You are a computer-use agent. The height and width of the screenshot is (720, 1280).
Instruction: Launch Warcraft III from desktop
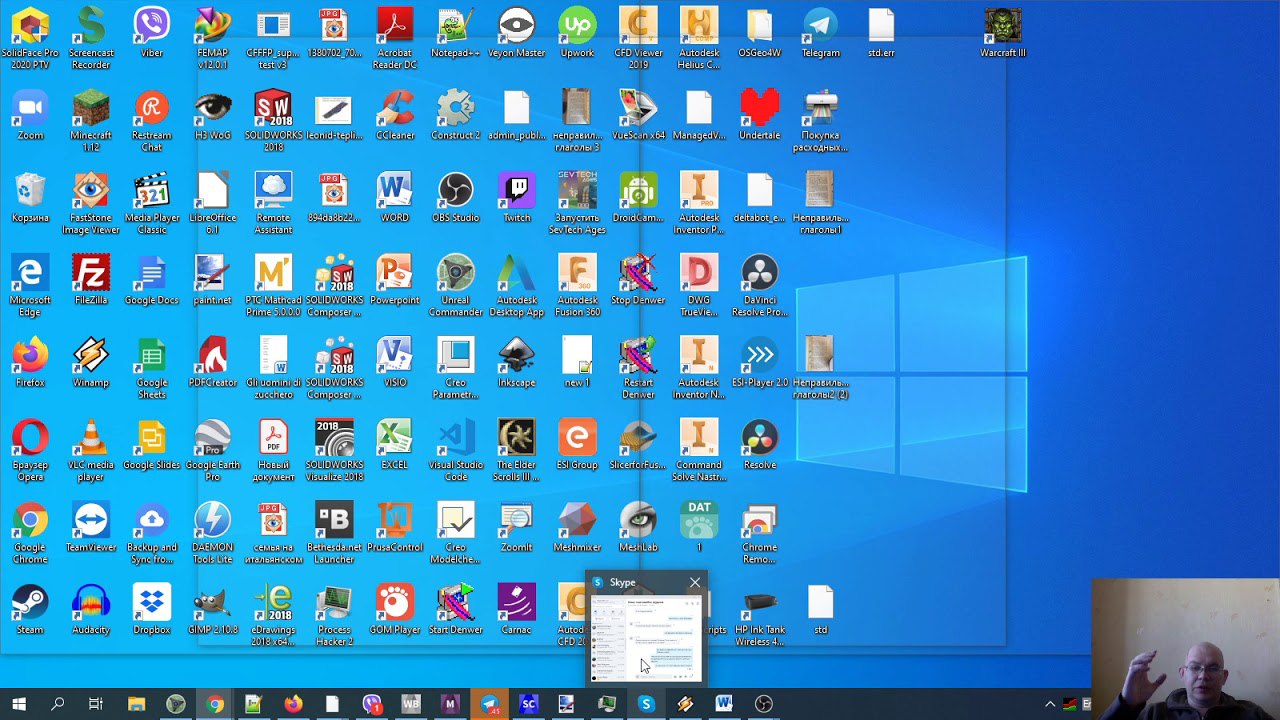[1003, 33]
